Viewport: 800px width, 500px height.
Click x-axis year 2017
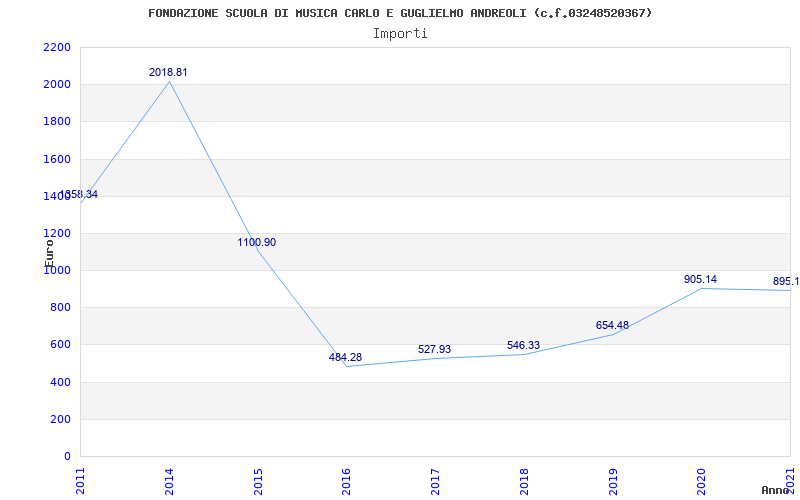pyautogui.click(x=436, y=481)
